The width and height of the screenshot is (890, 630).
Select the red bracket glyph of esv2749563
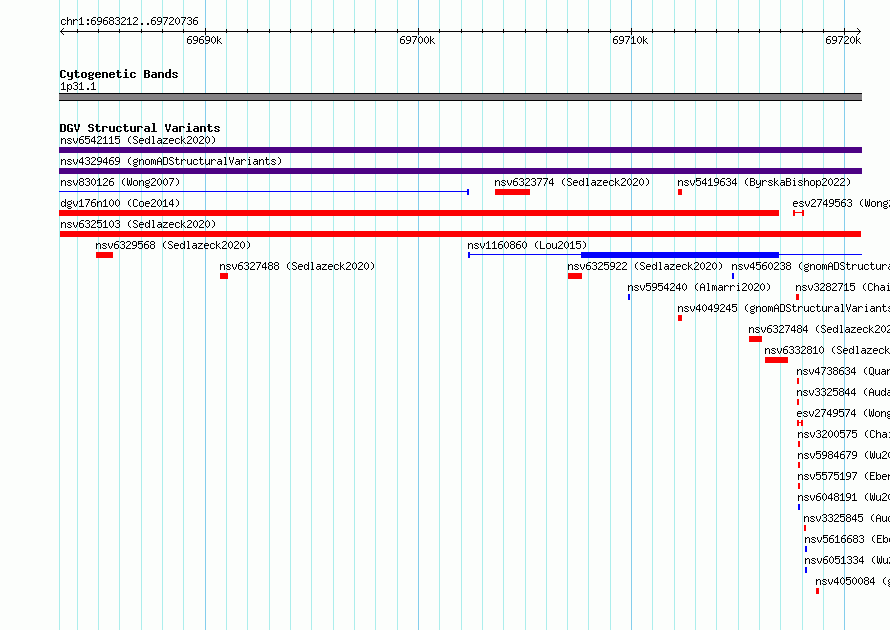(x=799, y=213)
